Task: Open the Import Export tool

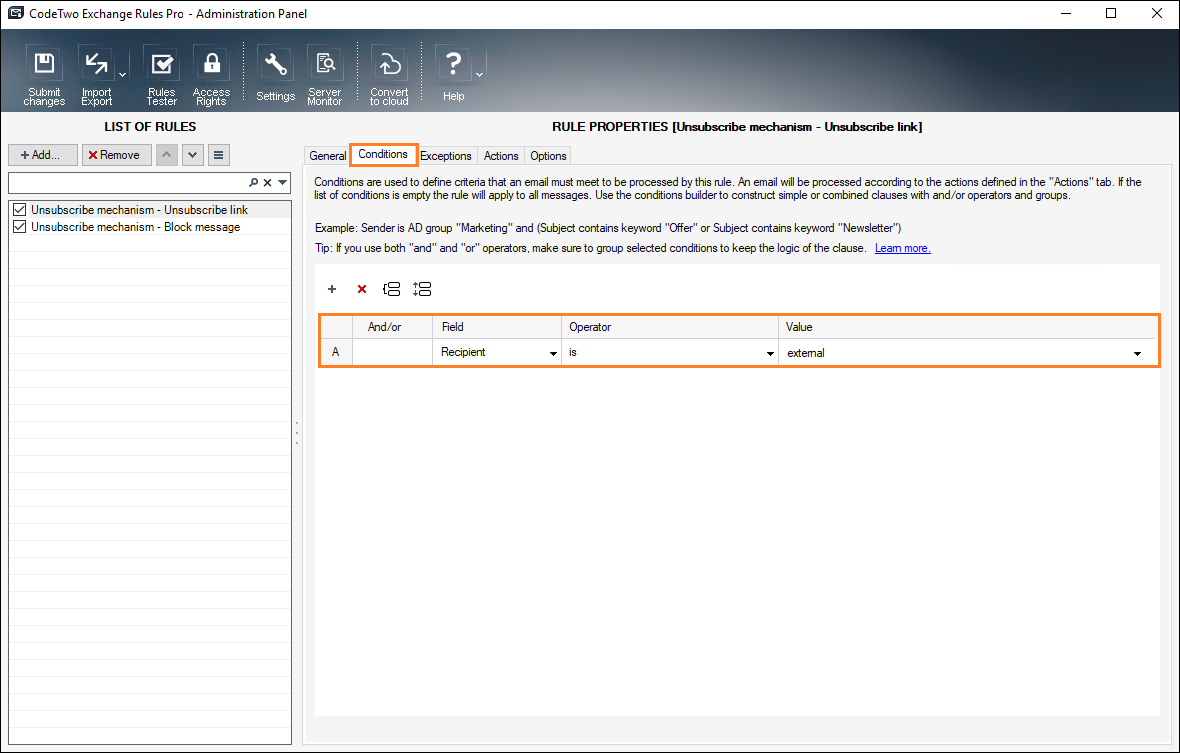Action: [96, 74]
